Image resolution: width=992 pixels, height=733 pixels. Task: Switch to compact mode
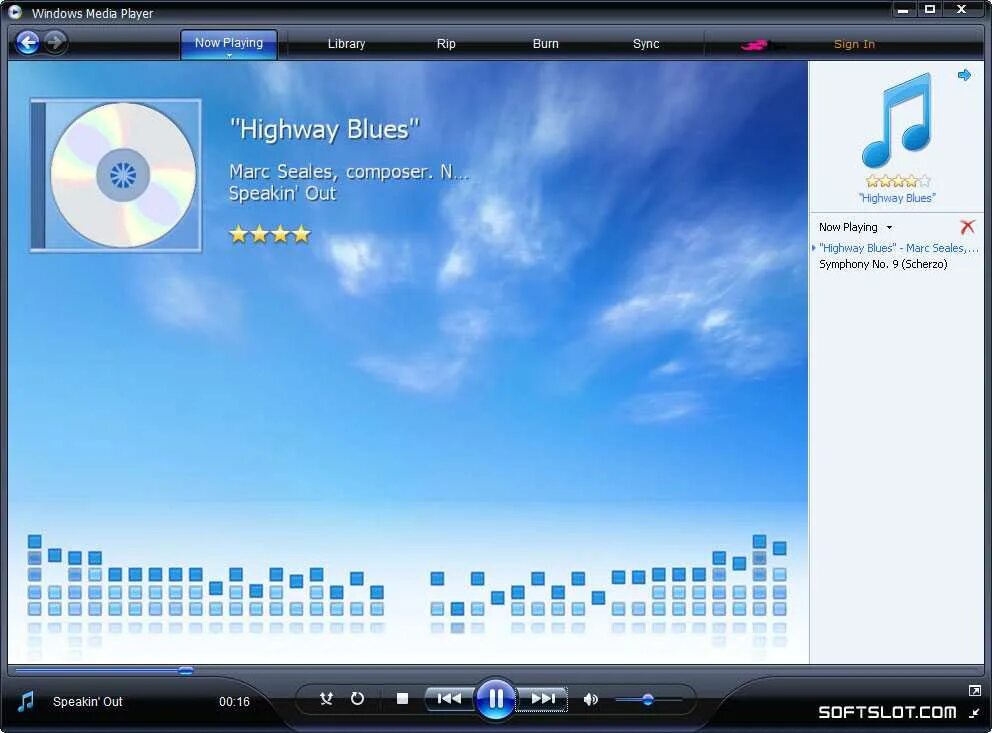pyautogui.click(x=974, y=713)
